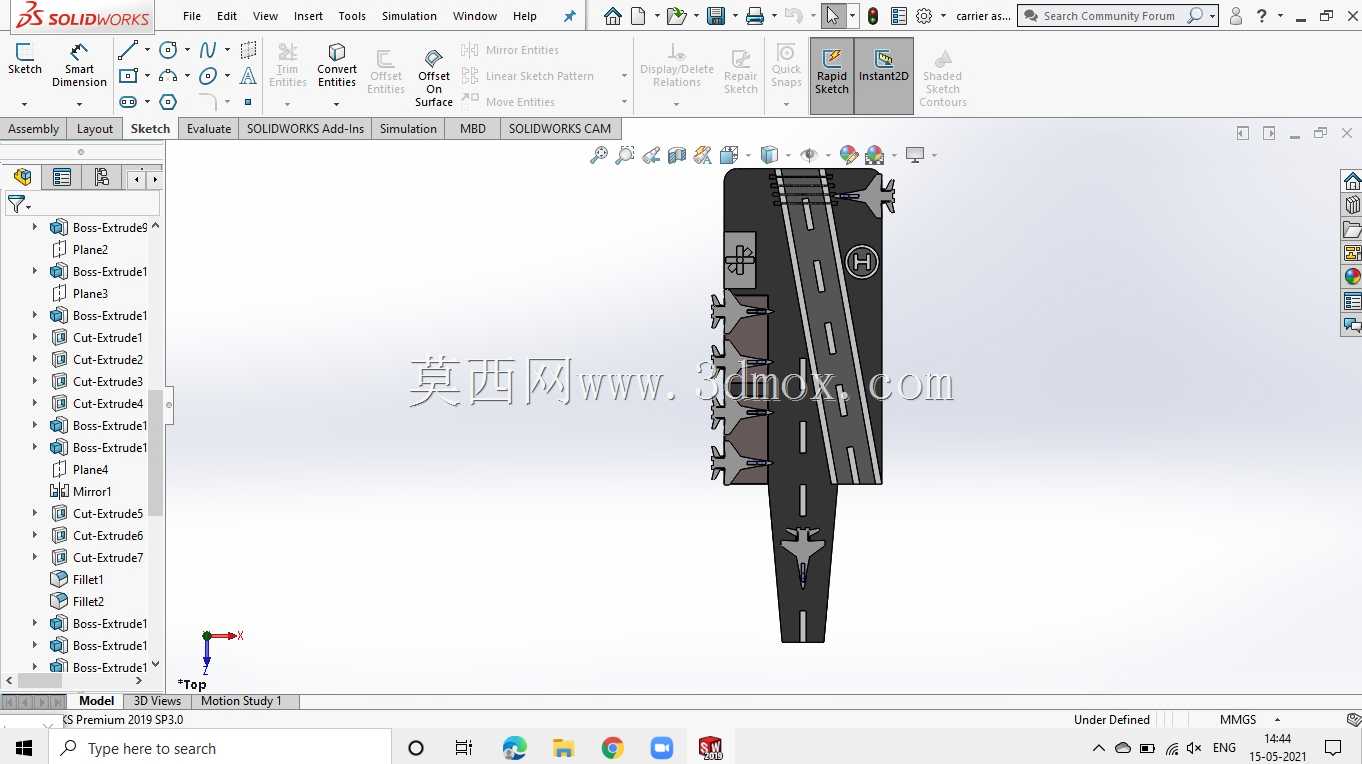
Task: Expand the Cut-Extrude1 feature
Action: tap(35, 337)
